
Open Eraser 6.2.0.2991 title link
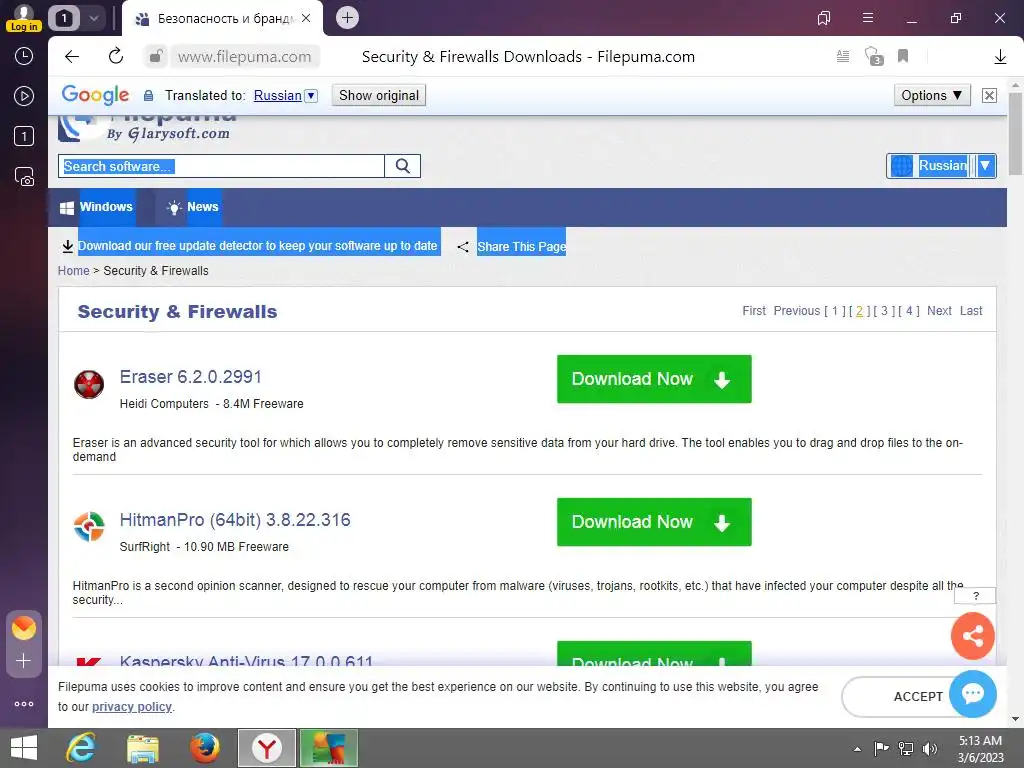coord(191,377)
